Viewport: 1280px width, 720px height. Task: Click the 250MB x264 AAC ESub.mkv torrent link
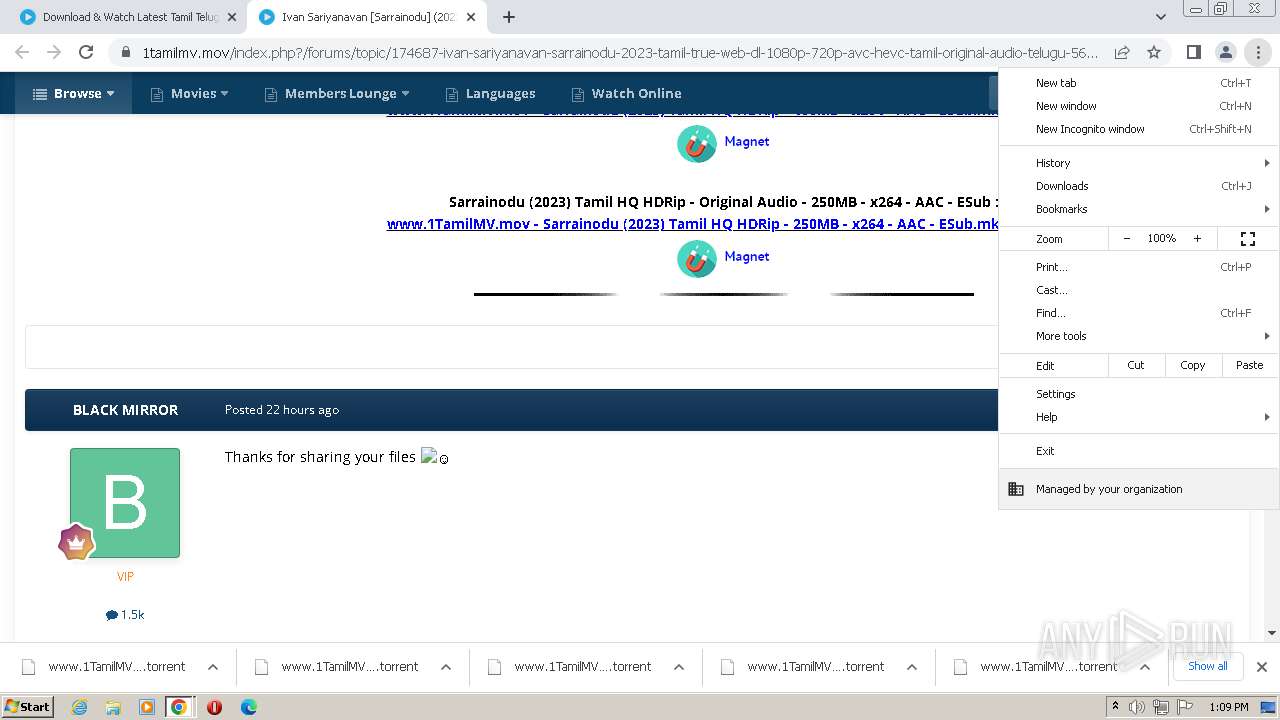(x=693, y=224)
